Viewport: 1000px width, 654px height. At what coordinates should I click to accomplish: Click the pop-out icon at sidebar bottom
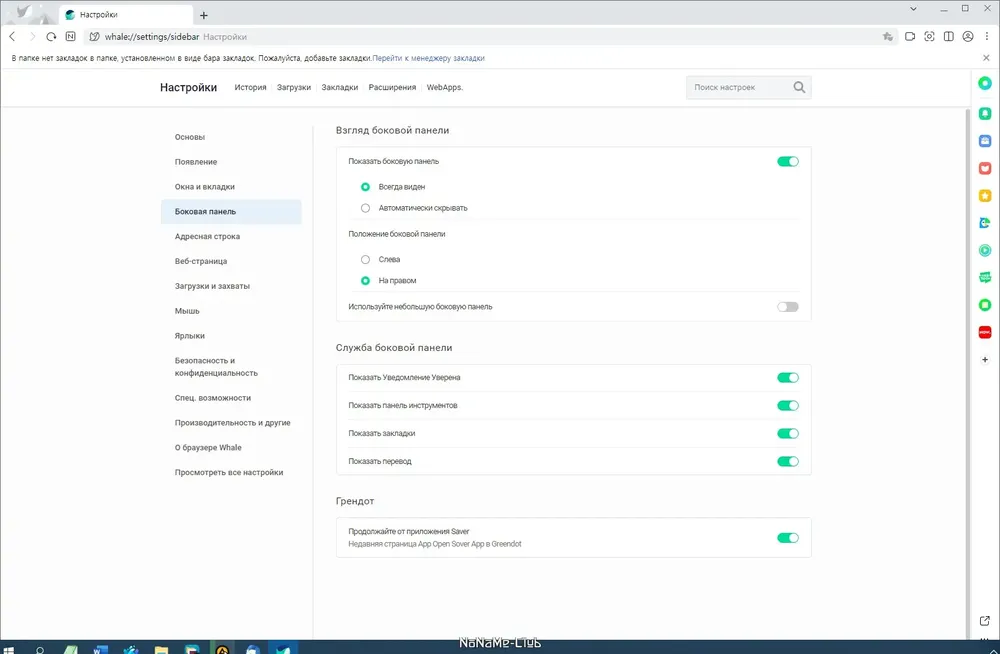click(x=985, y=620)
